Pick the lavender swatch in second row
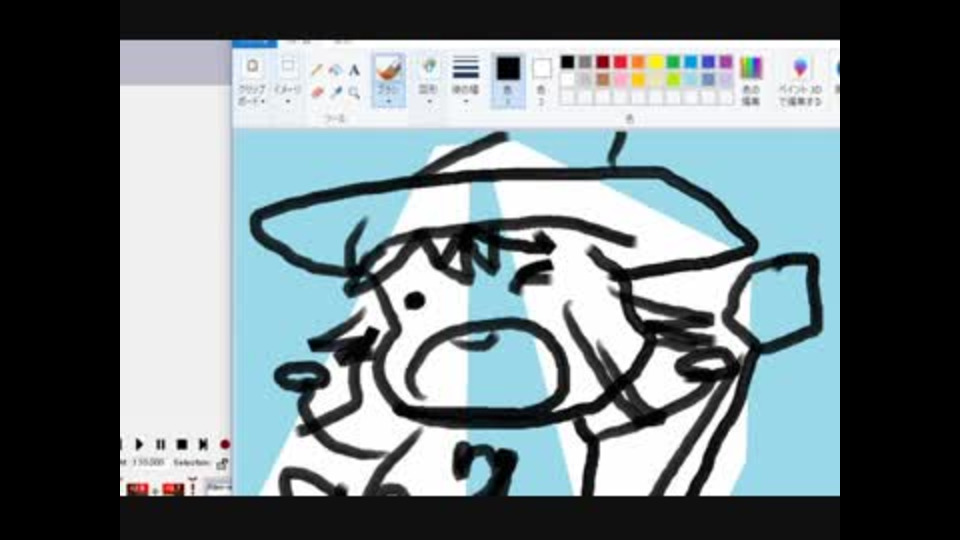The width and height of the screenshot is (960, 540). click(726, 80)
